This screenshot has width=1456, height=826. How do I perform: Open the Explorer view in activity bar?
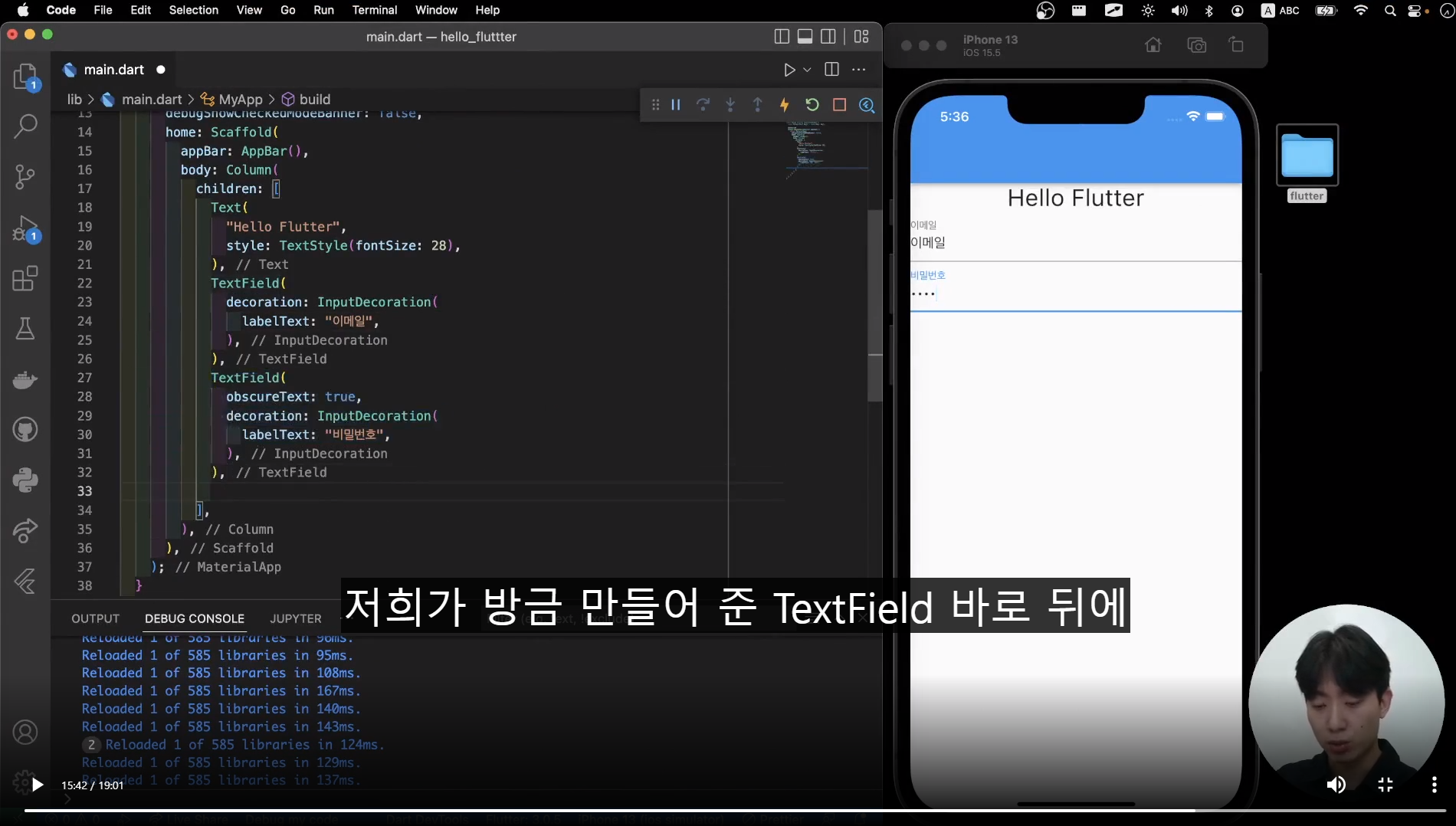point(25,77)
